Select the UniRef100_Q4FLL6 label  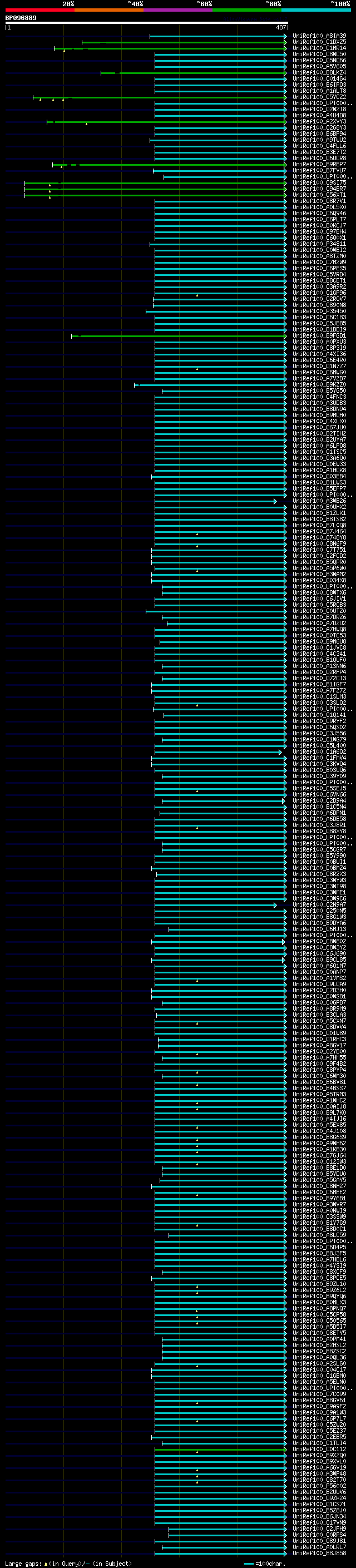pyautogui.click(x=319, y=146)
